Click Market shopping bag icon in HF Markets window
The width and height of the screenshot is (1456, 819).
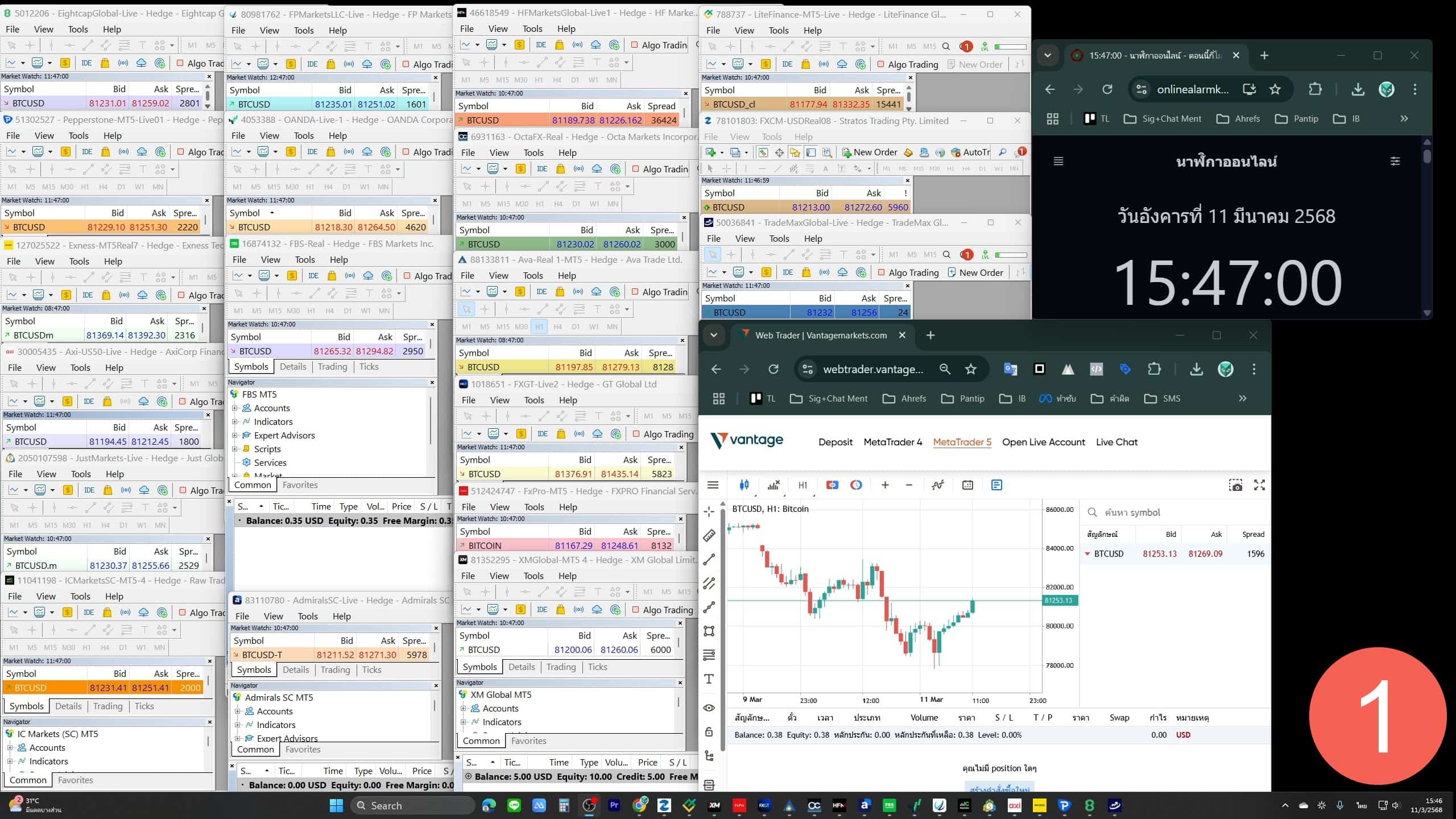pyautogui.click(x=559, y=45)
